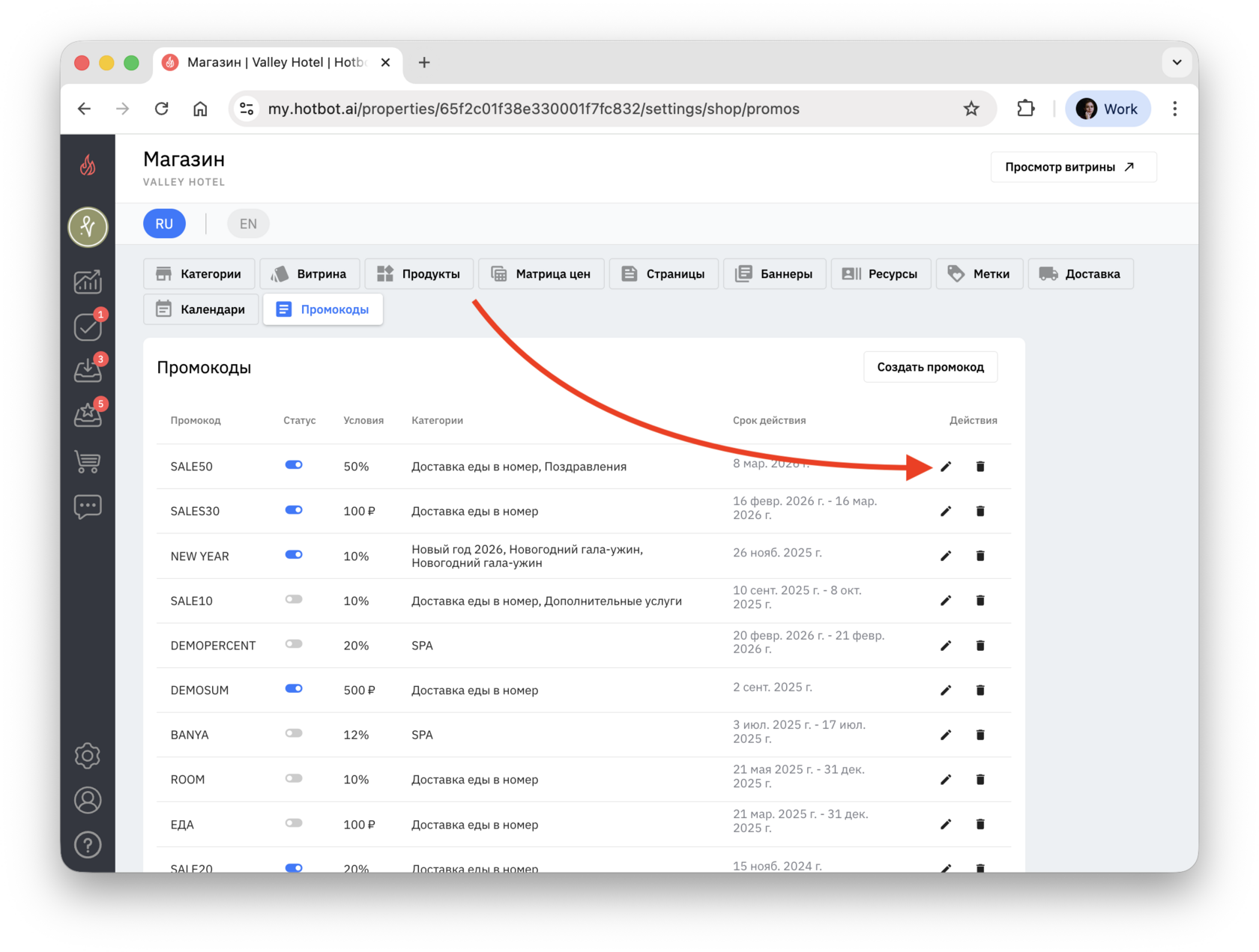Edit the NEW YEAR promo code

pyautogui.click(x=946, y=556)
